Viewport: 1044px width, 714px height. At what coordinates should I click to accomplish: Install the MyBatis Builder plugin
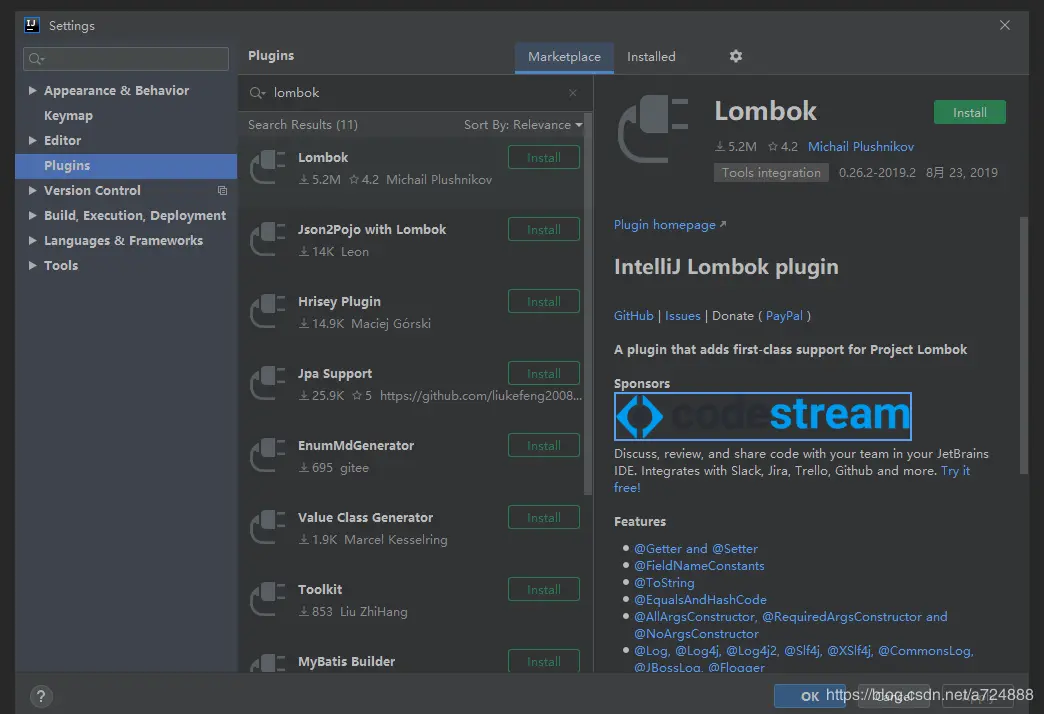point(543,661)
